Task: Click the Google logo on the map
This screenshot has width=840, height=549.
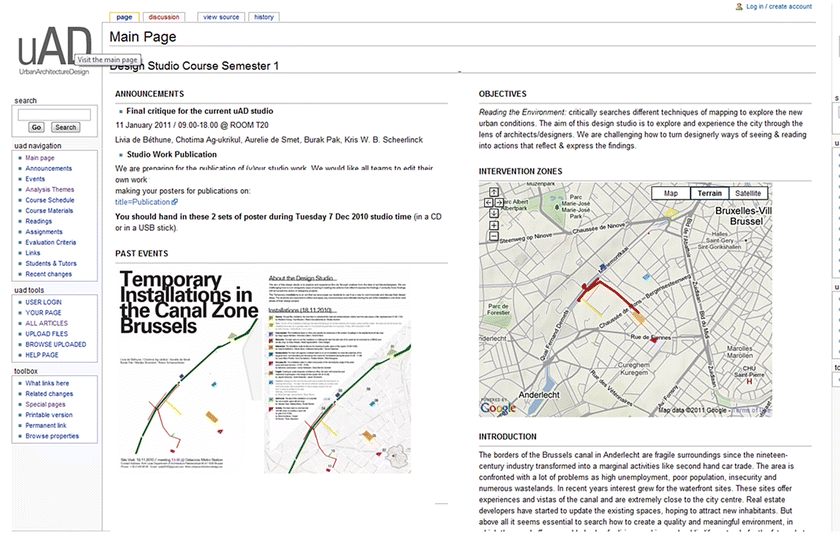Action: point(498,408)
